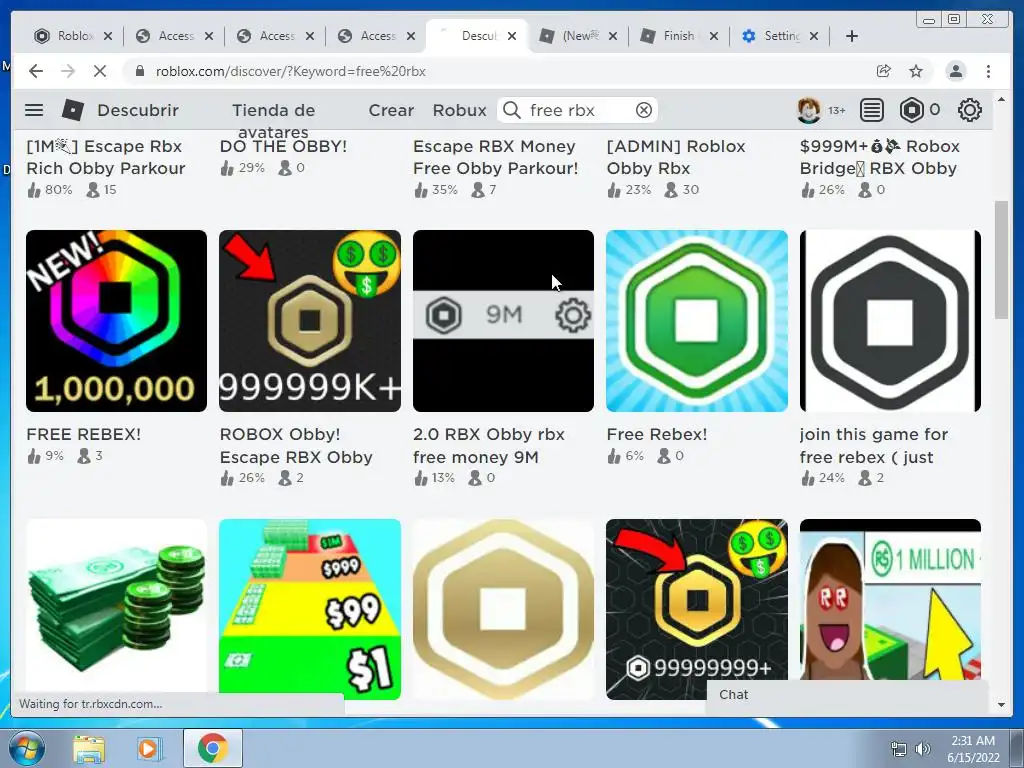Open 'join this game for free rebex' title
The height and width of the screenshot is (768, 1024).
pos(874,445)
